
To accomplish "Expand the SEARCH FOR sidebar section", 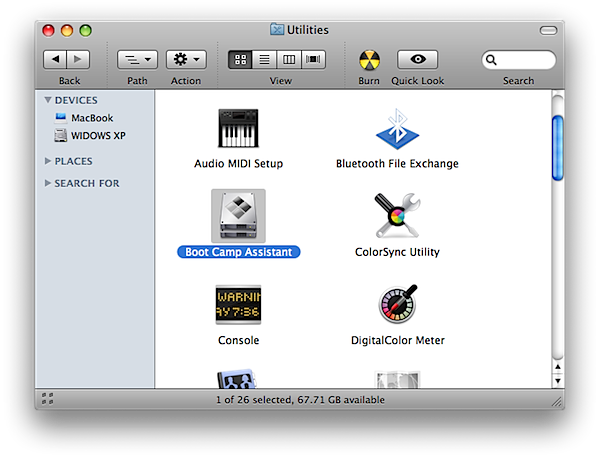I will pyautogui.click(x=48, y=183).
